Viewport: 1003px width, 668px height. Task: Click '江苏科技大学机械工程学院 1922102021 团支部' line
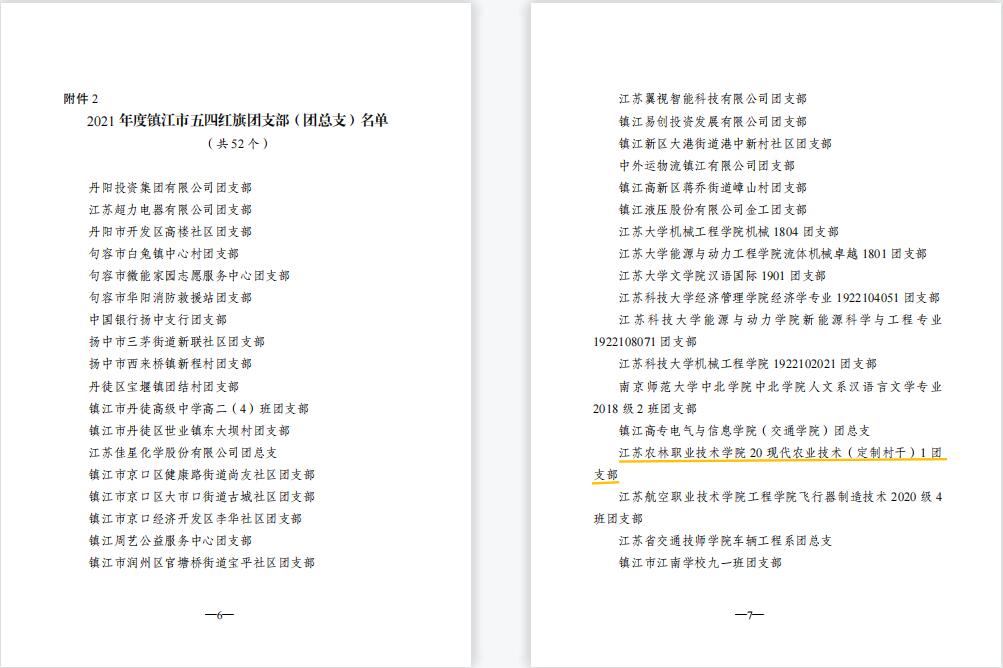pos(747,363)
